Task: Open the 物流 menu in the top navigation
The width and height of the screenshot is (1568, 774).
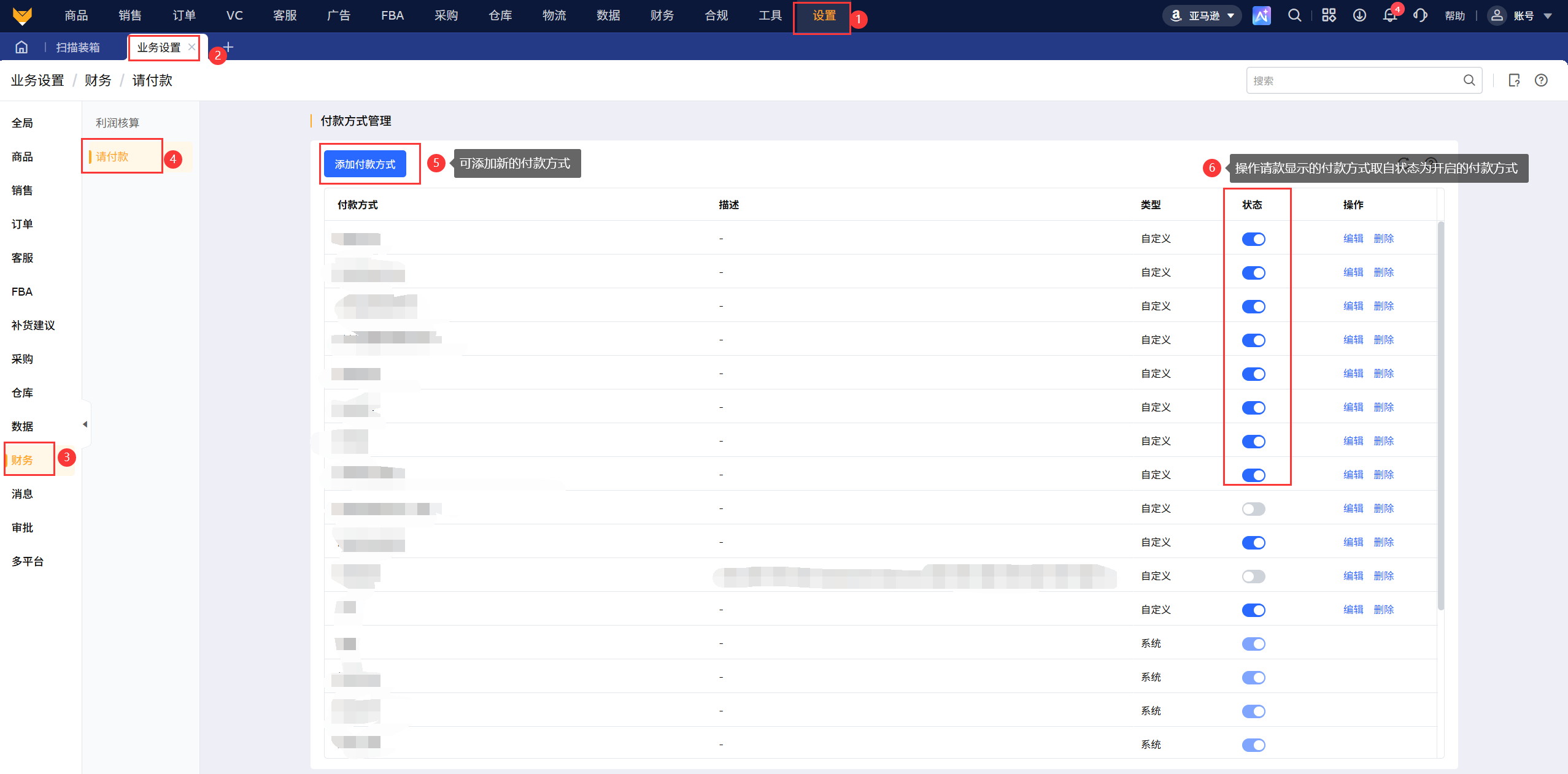Action: pos(554,15)
